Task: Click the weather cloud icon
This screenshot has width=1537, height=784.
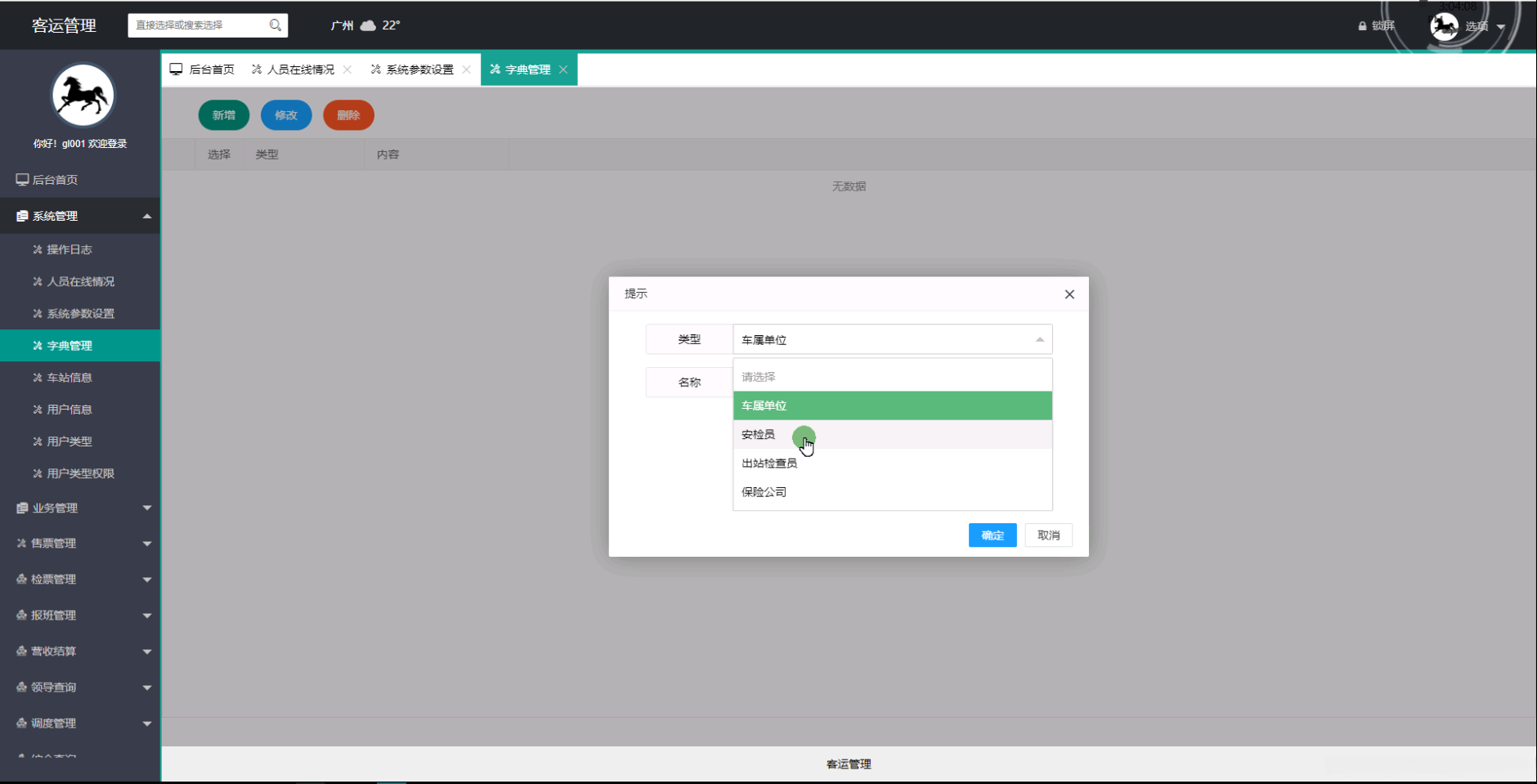Action: [x=368, y=25]
